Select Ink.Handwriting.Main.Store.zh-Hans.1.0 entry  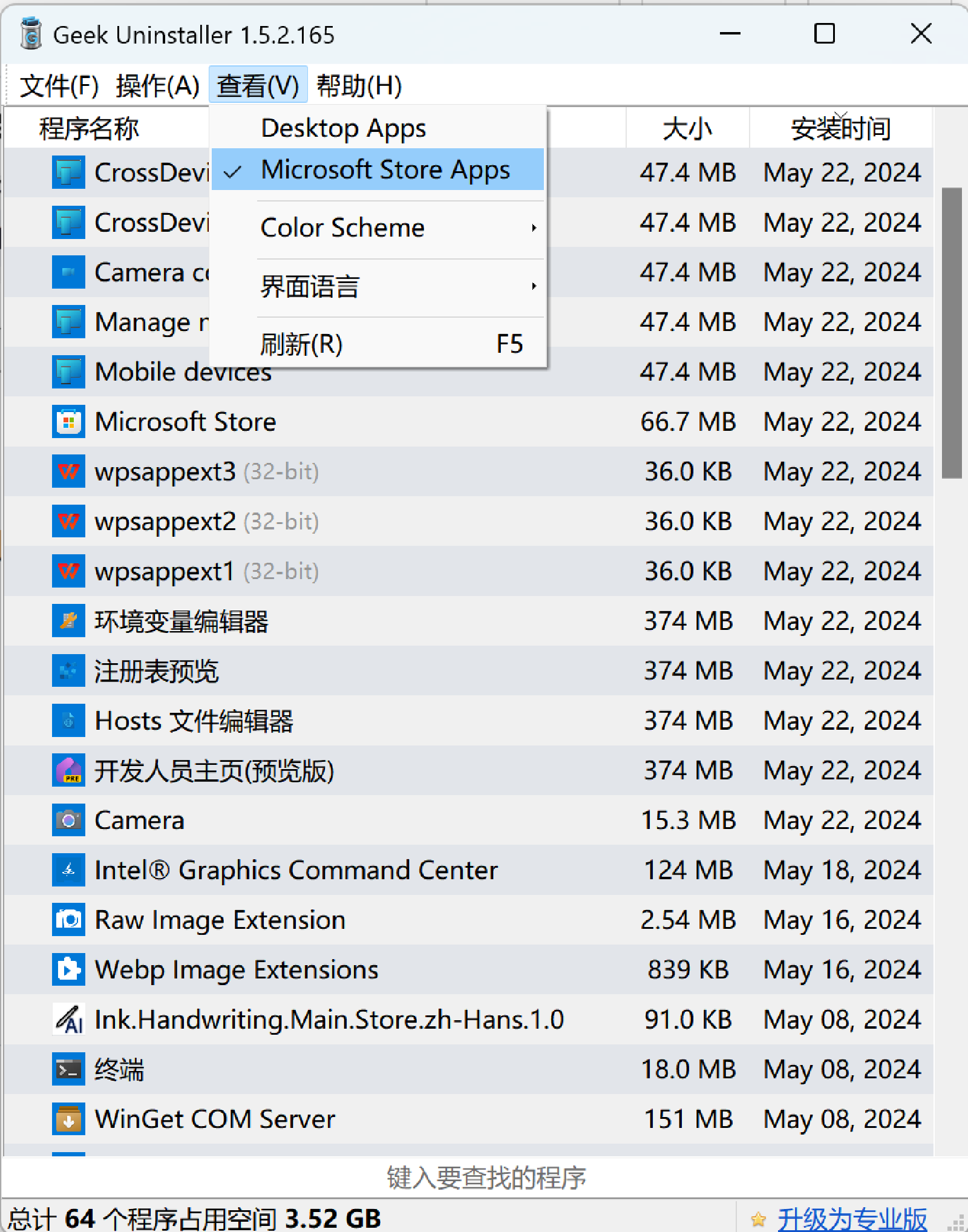(330, 1020)
